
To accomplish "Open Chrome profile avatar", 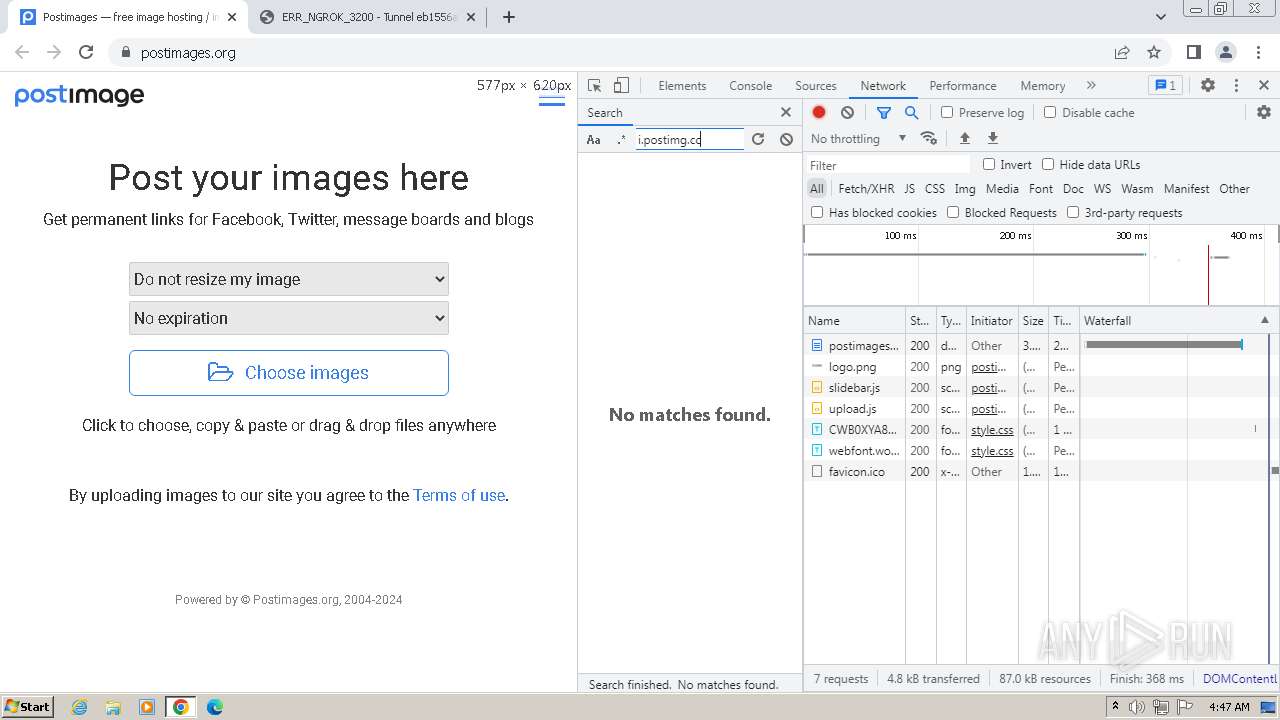I will coord(1226,52).
